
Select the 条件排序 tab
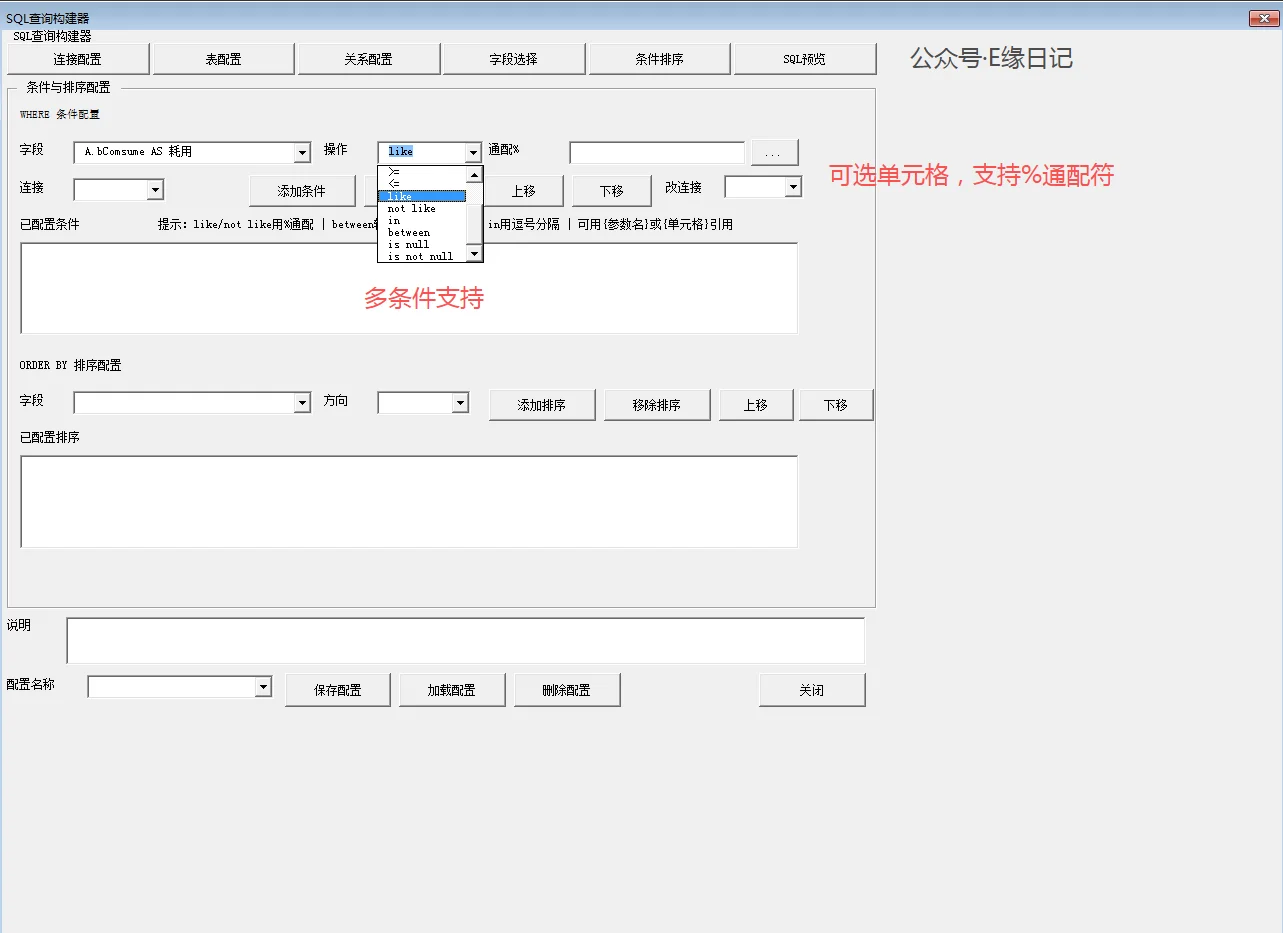click(x=660, y=59)
